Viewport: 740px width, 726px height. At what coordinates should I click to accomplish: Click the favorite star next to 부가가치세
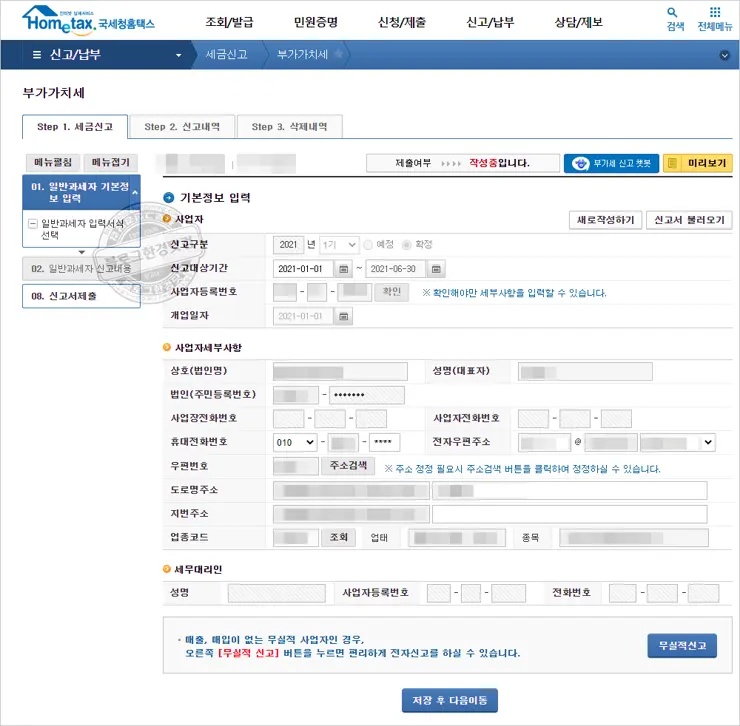[x=338, y=54]
